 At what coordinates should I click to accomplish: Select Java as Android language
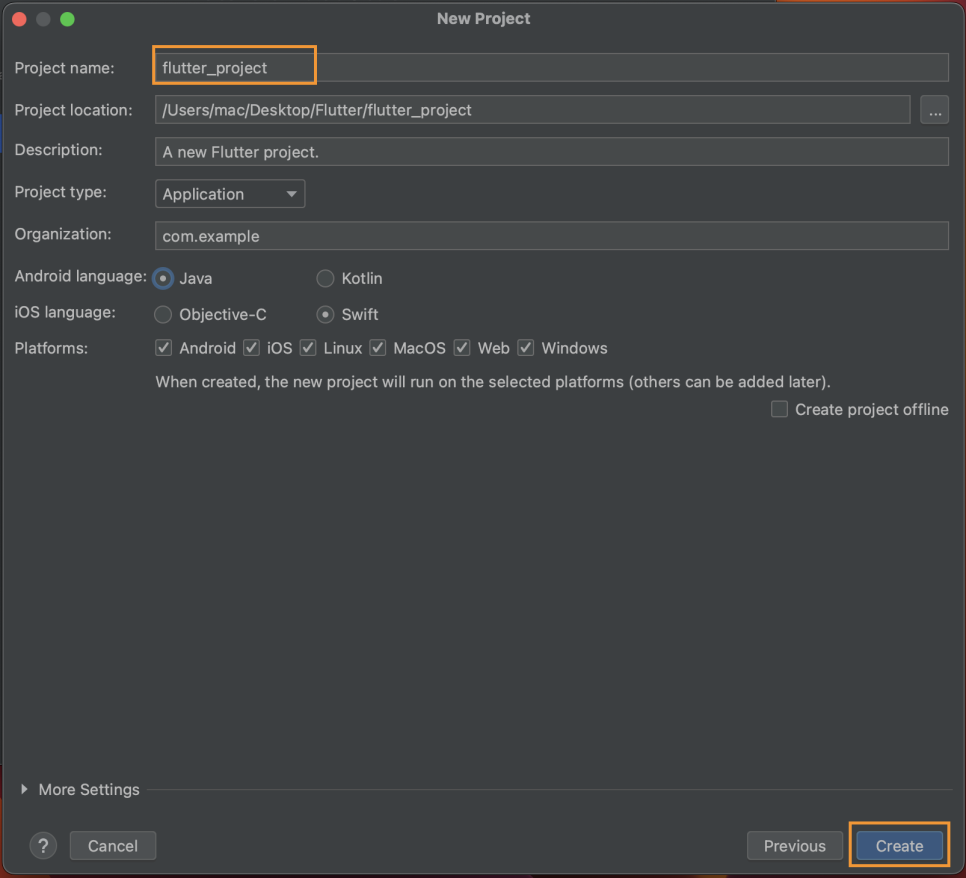(163, 278)
